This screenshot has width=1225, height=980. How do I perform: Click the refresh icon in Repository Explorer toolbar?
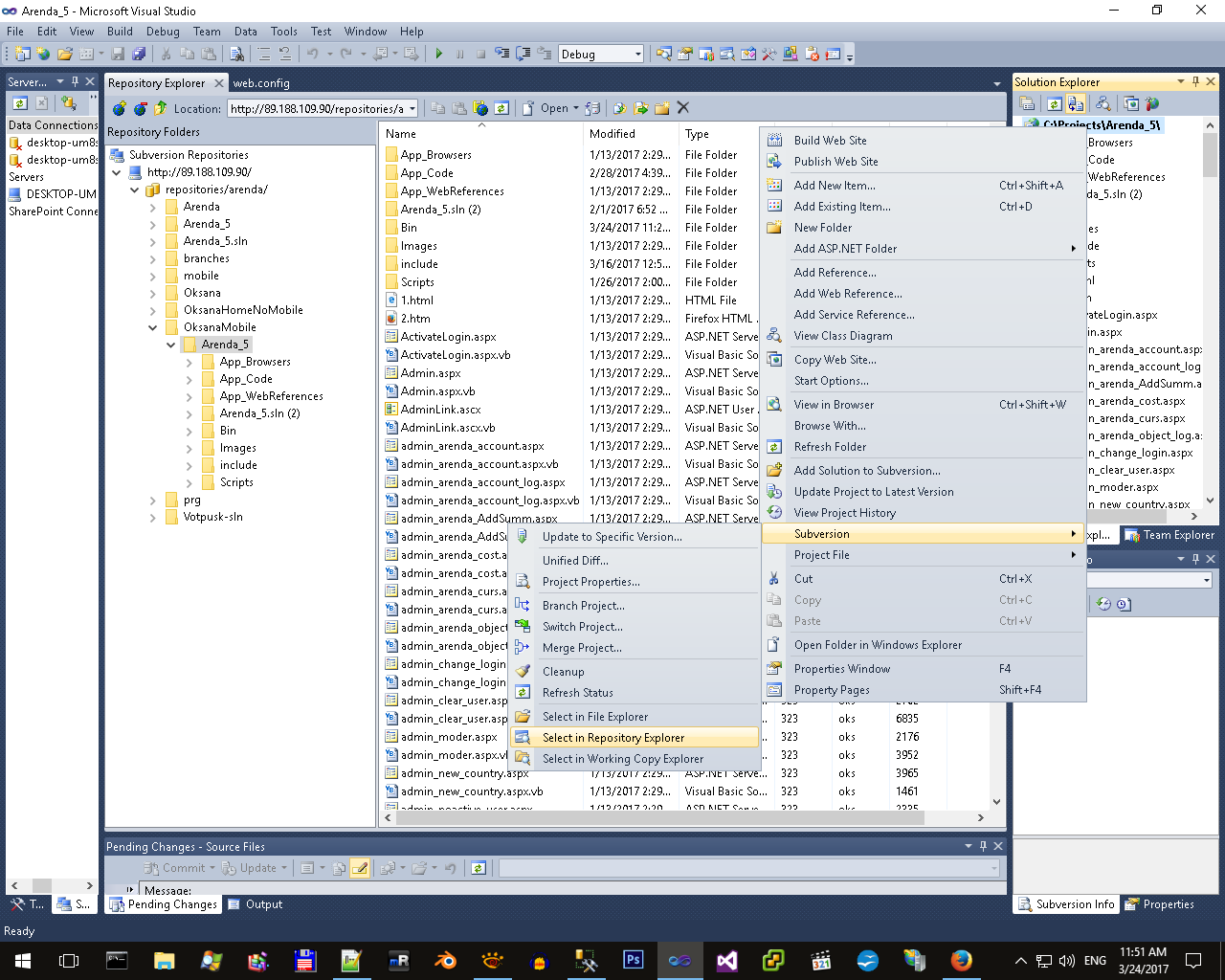tap(501, 108)
